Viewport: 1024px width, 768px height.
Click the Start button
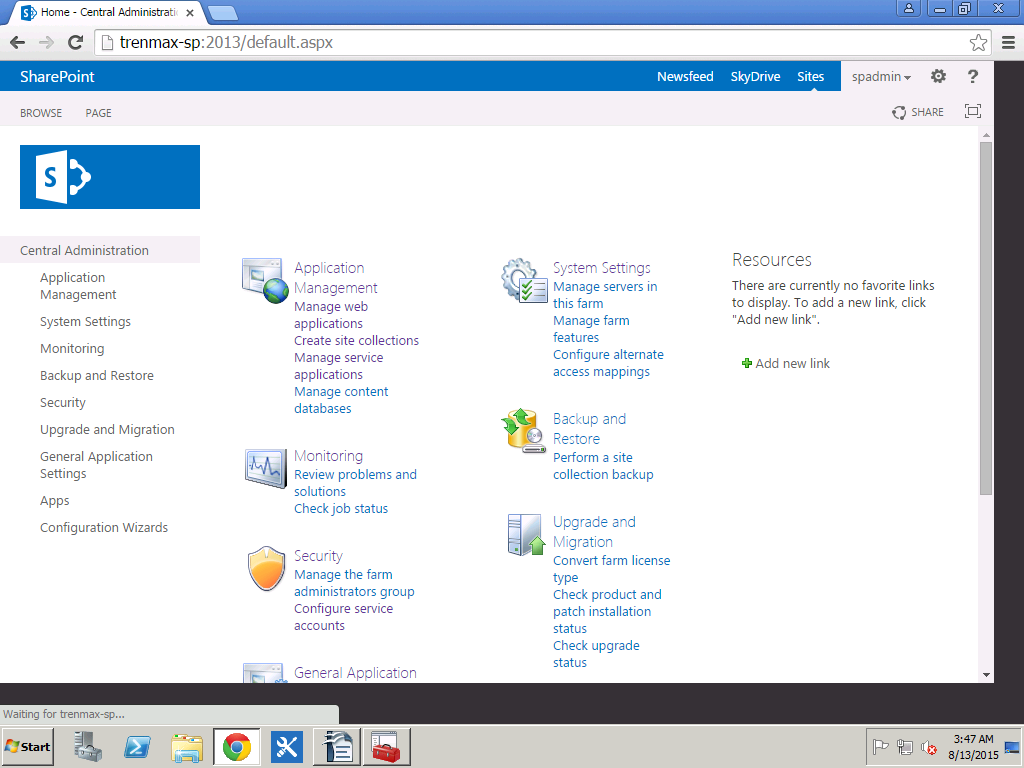point(27,746)
